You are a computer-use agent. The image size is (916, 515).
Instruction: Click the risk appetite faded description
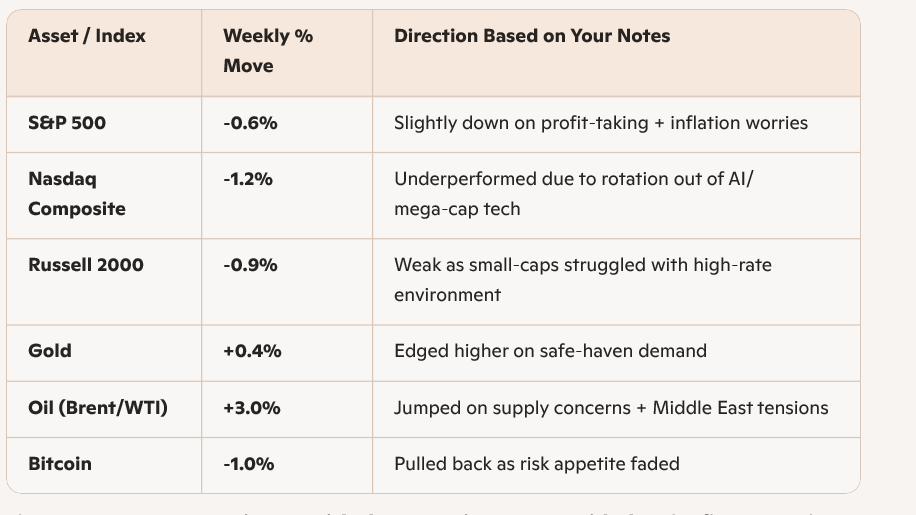[536, 464]
